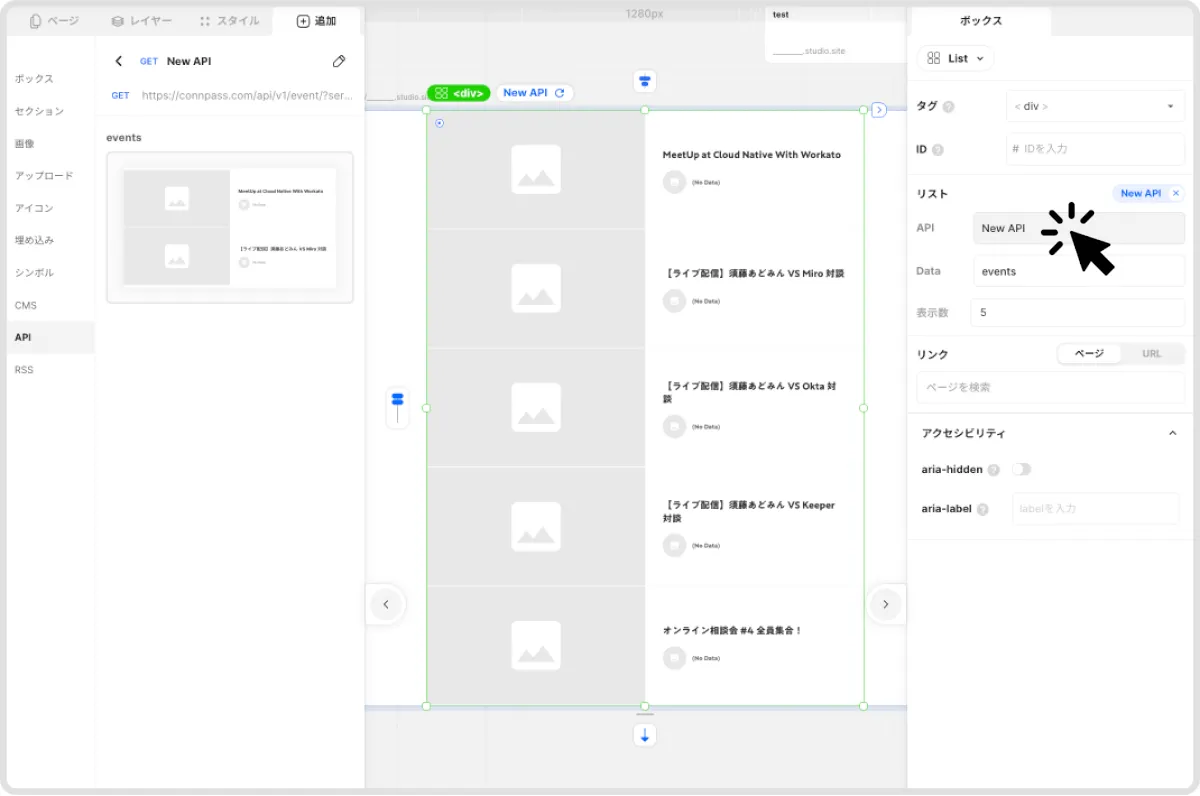The image size is (1200, 796).
Task: Click the aria-label input field
Action: [x=1096, y=508]
